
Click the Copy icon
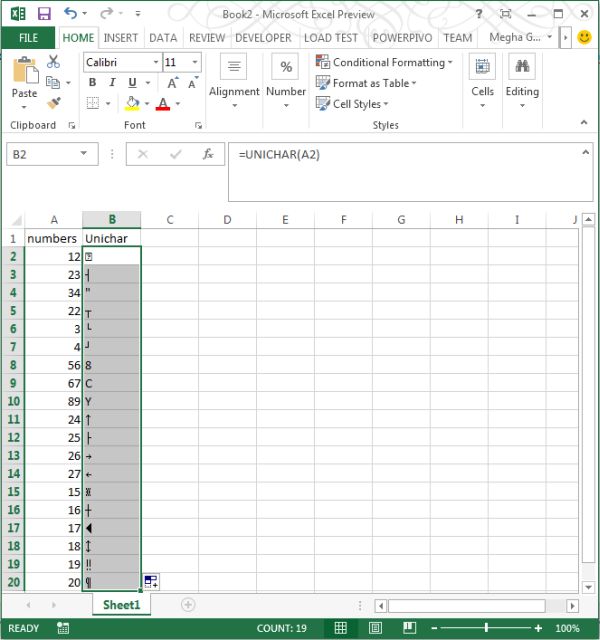(x=53, y=82)
